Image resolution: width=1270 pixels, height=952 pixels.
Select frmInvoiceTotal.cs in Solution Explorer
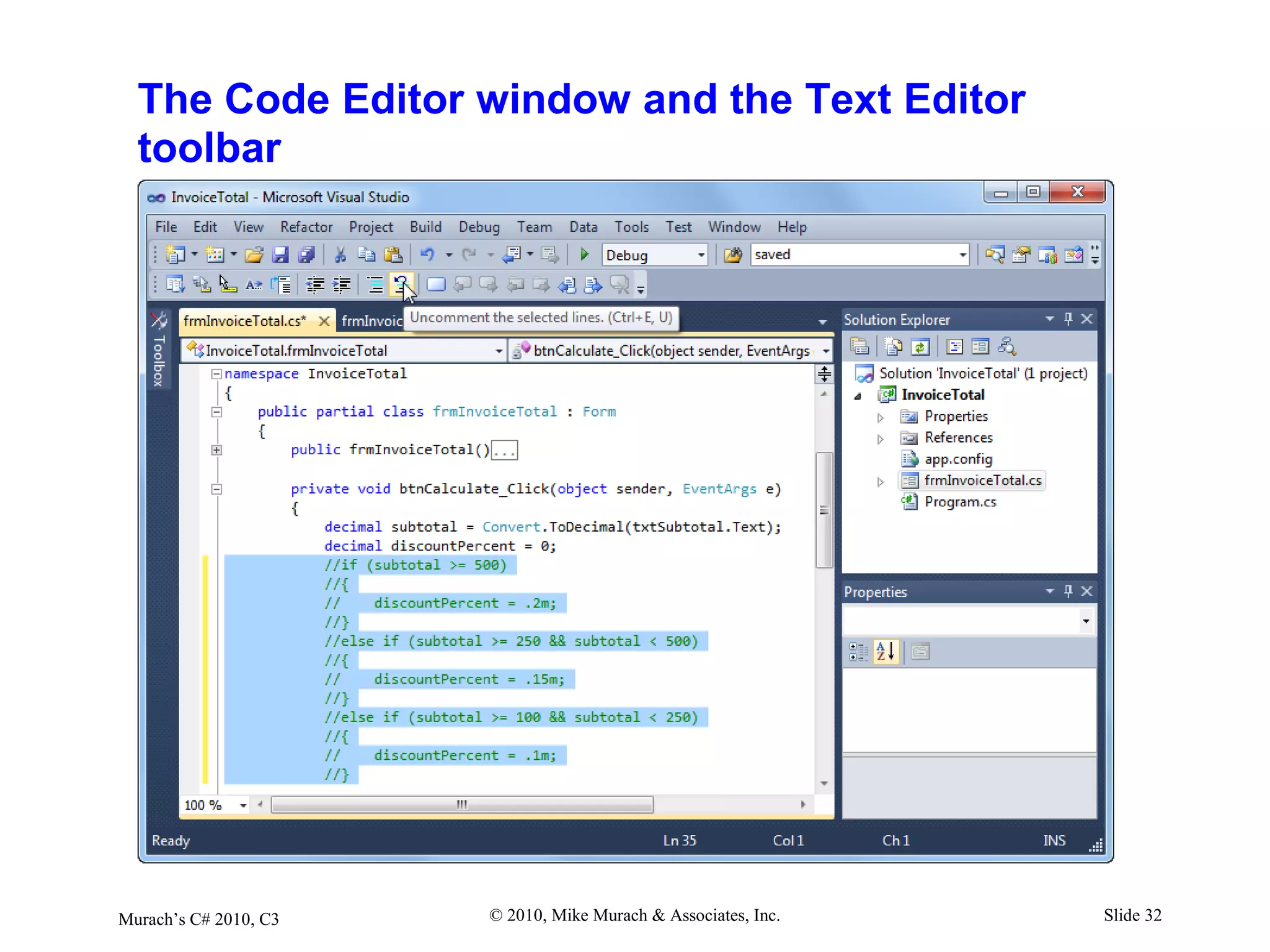[971, 480]
